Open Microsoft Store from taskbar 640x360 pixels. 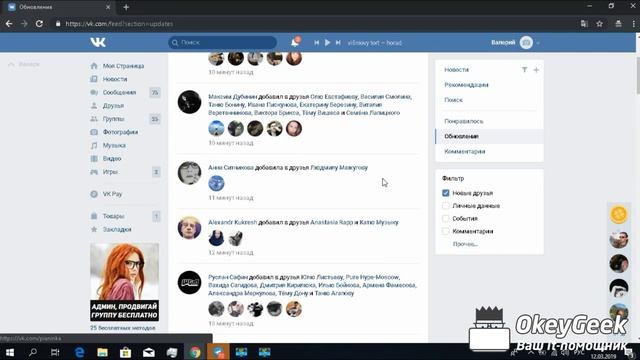(x=125, y=352)
